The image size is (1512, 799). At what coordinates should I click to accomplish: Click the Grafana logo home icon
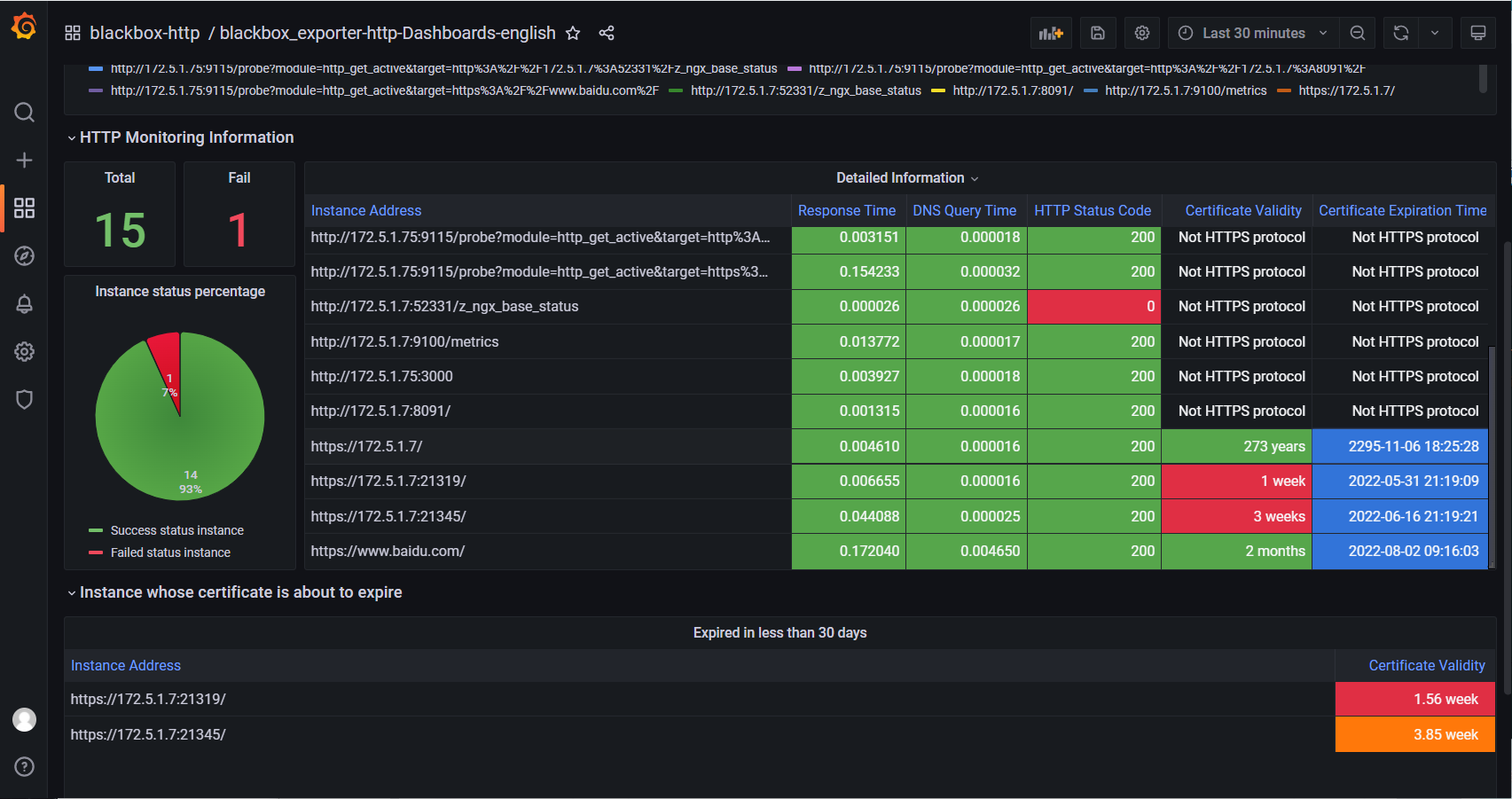point(24,27)
